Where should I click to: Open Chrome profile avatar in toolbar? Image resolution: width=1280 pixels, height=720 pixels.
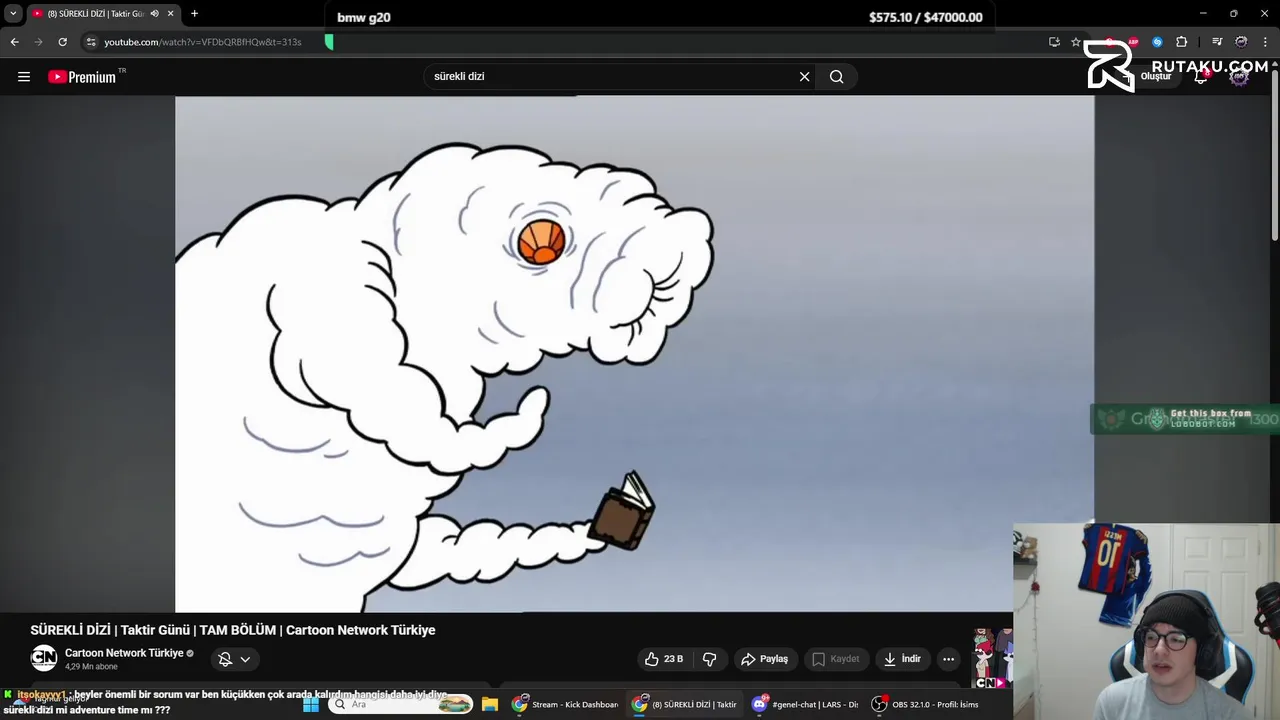click(1241, 42)
